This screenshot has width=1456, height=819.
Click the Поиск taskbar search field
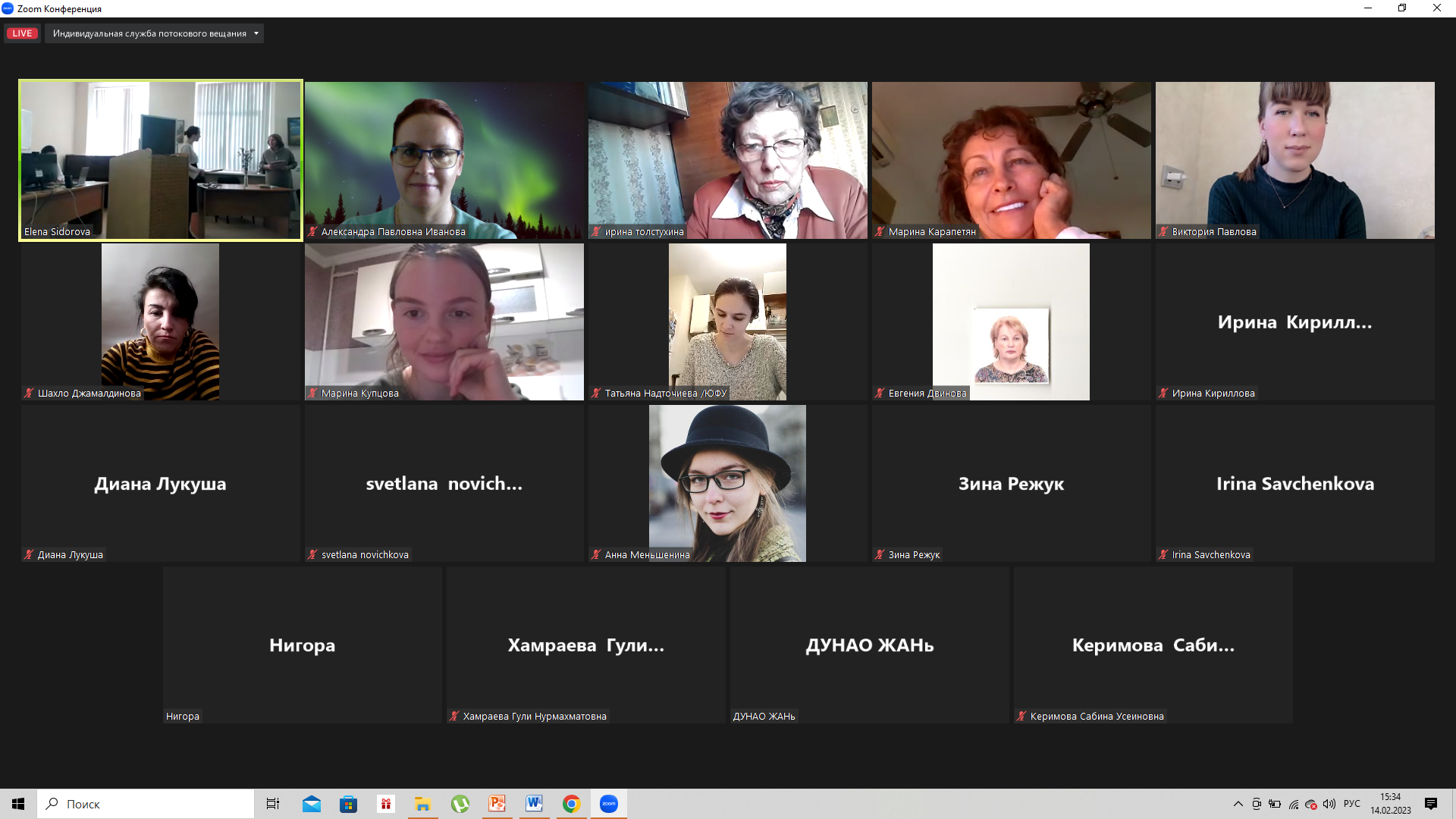tap(146, 804)
